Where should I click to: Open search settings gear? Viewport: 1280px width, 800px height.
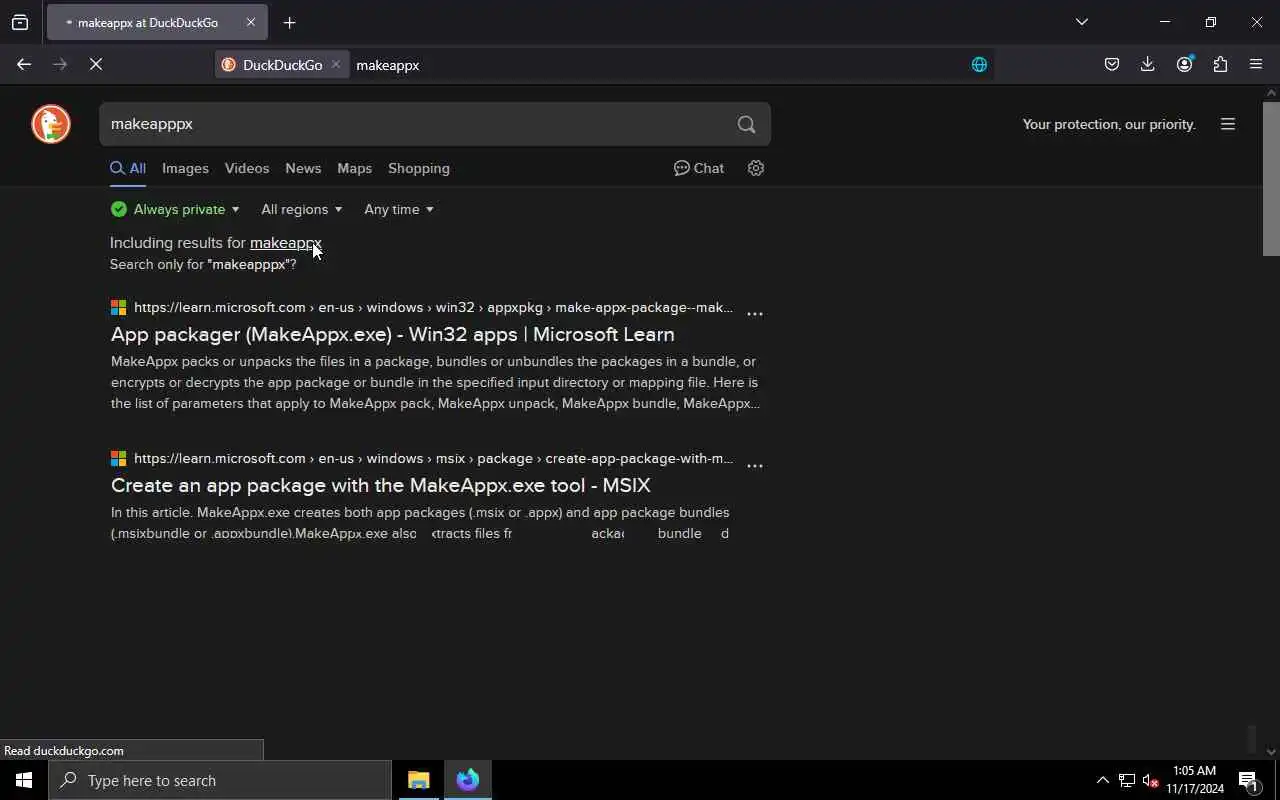tap(756, 168)
